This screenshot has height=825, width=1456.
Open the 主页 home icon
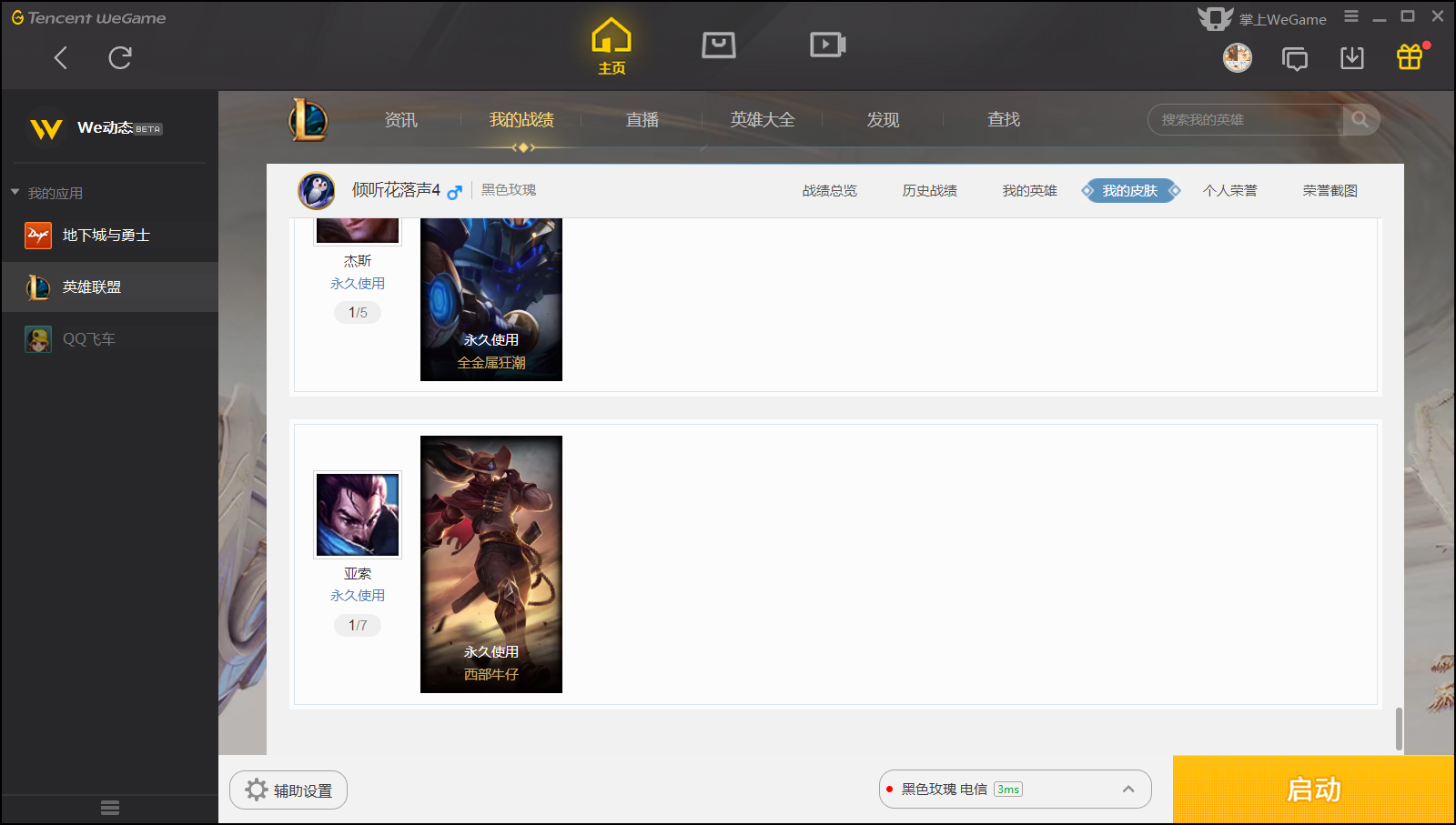(612, 45)
